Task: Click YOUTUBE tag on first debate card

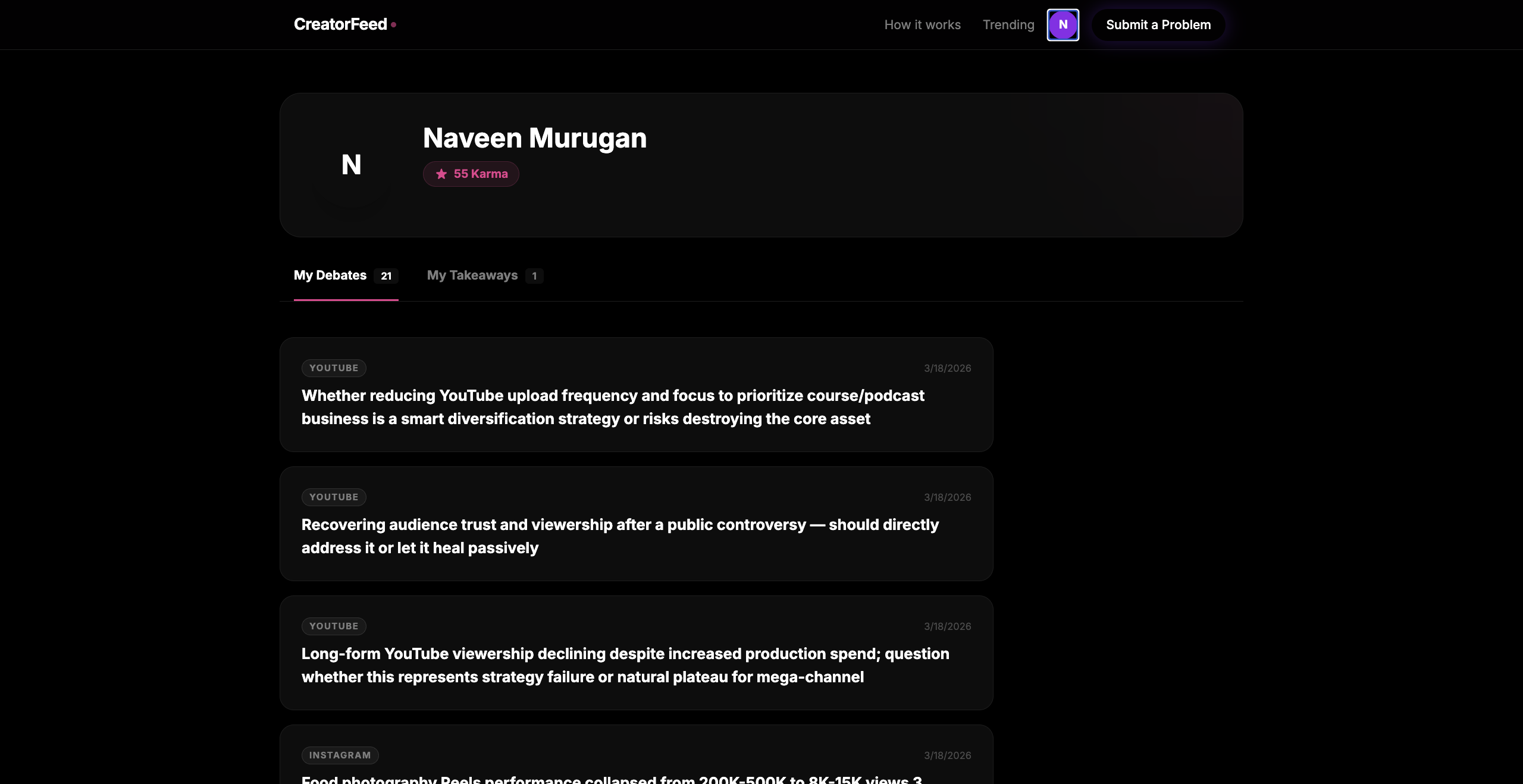Action: tap(334, 368)
